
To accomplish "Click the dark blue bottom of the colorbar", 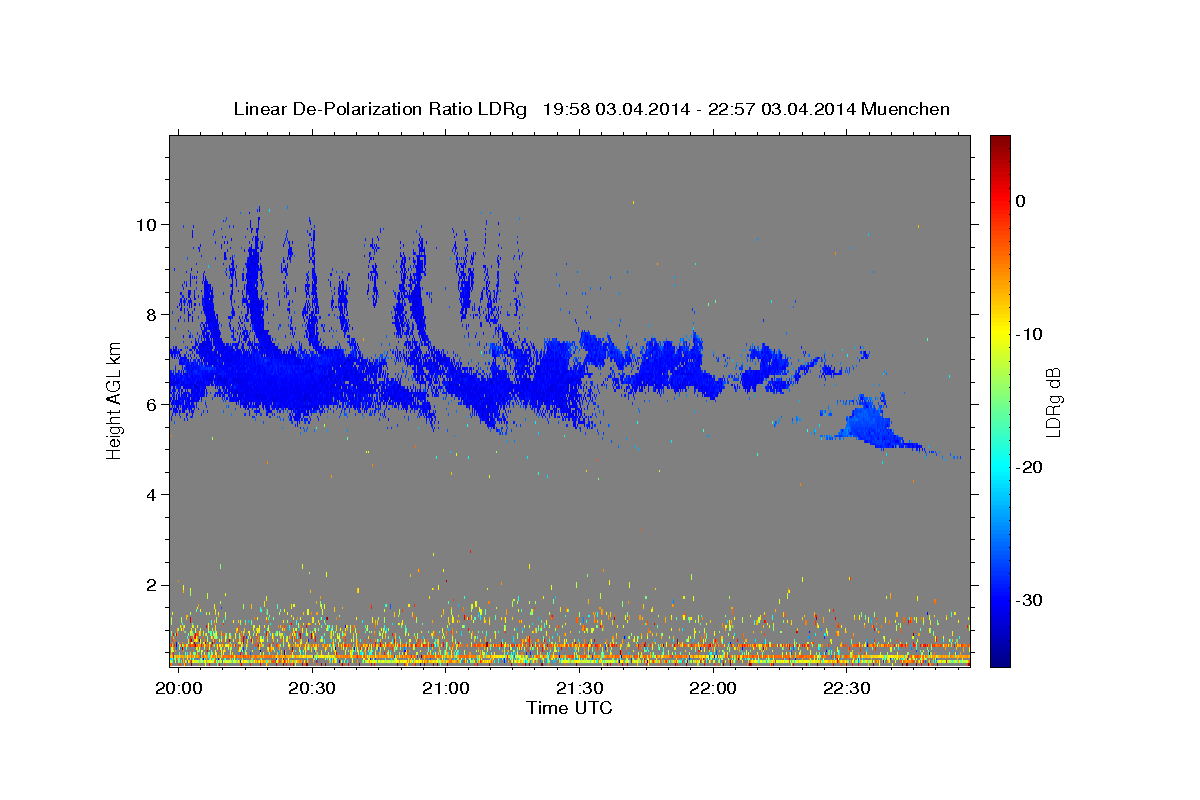I will pos(999,658).
